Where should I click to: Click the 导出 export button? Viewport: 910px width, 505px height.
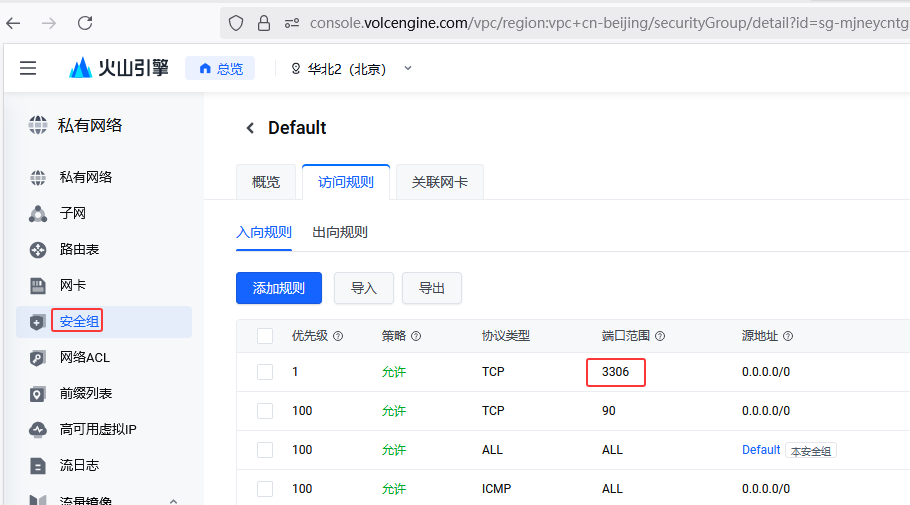pos(431,288)
